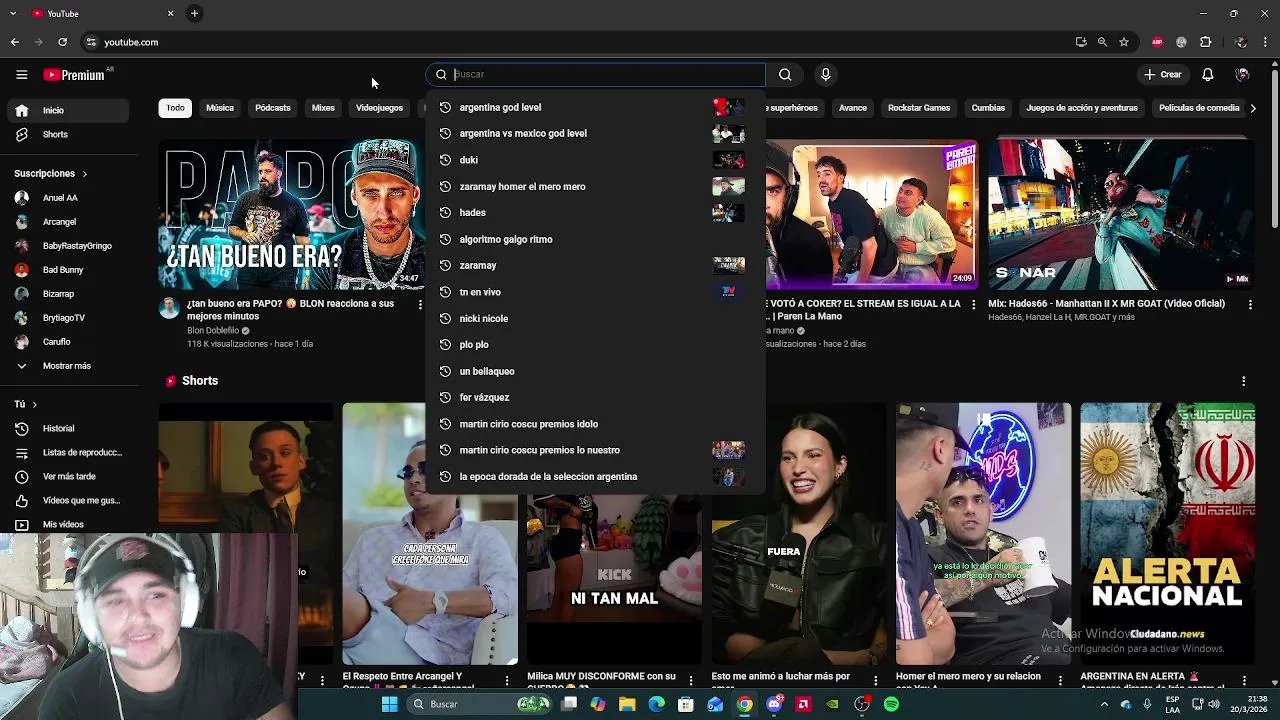Open the YouTube hamburger guide menu
Screen dimensions: 1280x720
21,75
